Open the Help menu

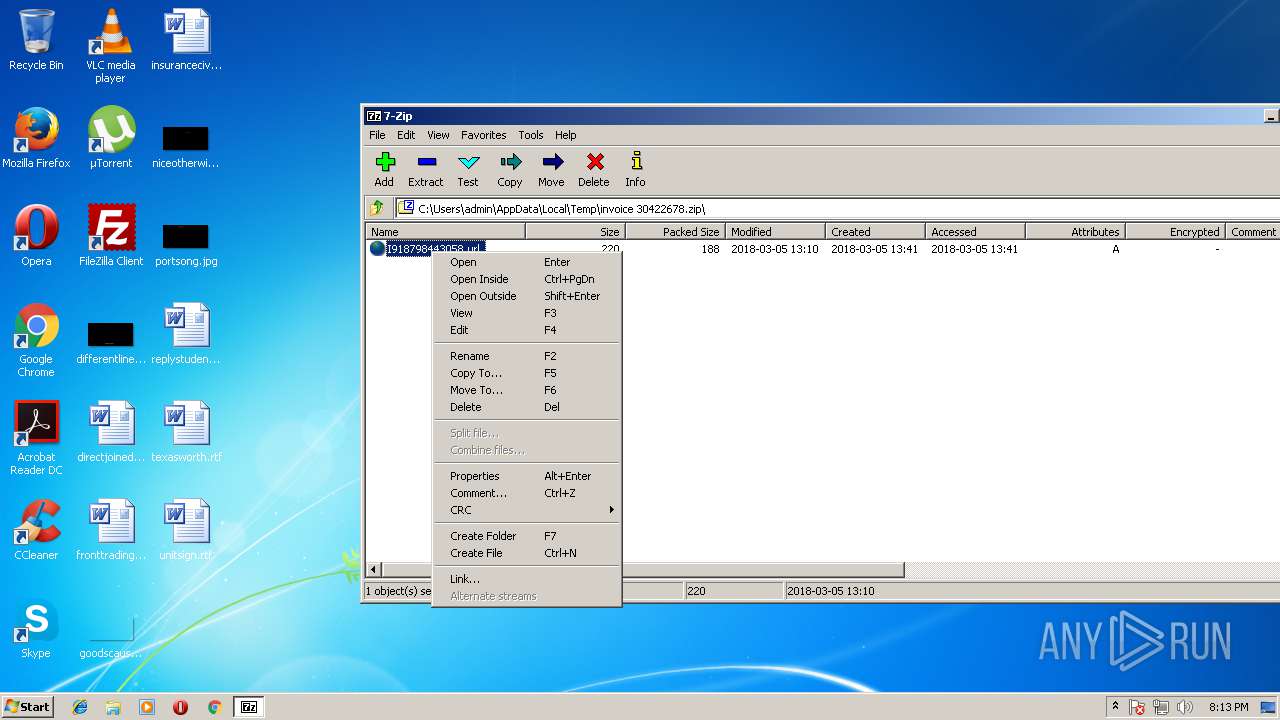(566, 135)
